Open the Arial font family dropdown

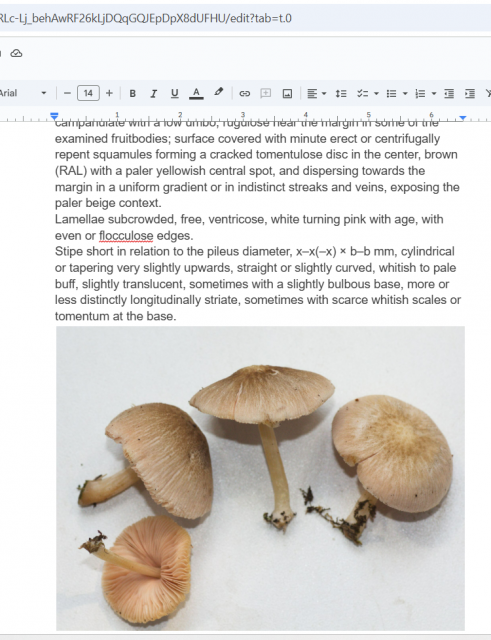22,93
